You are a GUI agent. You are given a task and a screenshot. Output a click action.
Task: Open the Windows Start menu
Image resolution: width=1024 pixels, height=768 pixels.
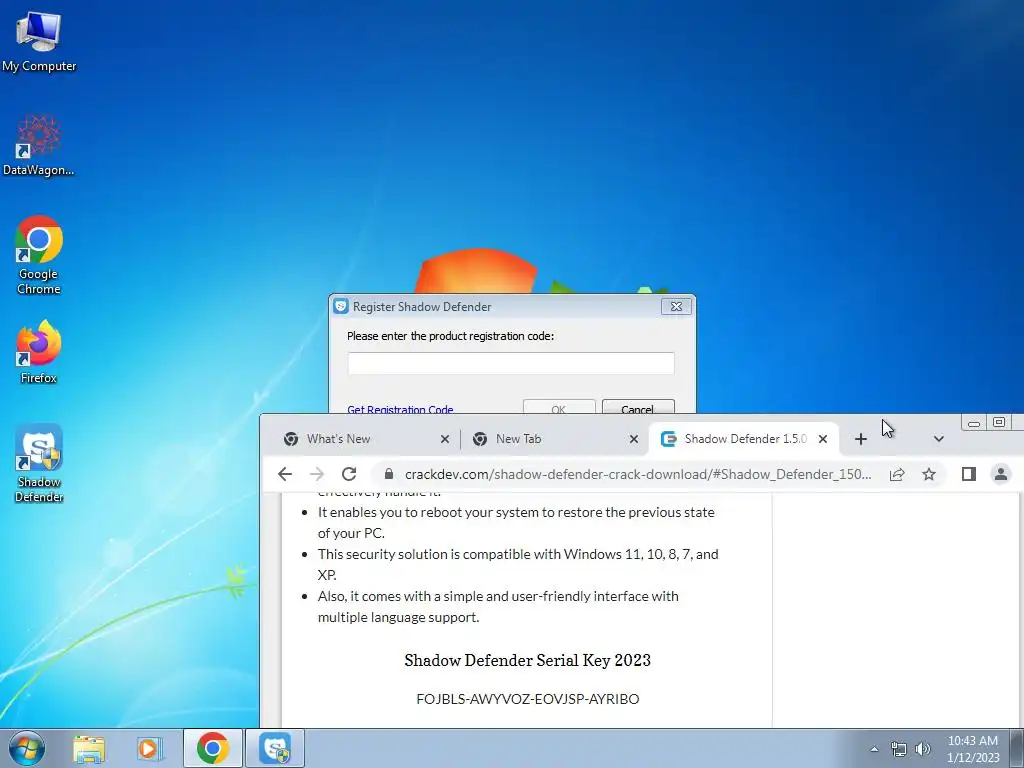pos(27,748)
